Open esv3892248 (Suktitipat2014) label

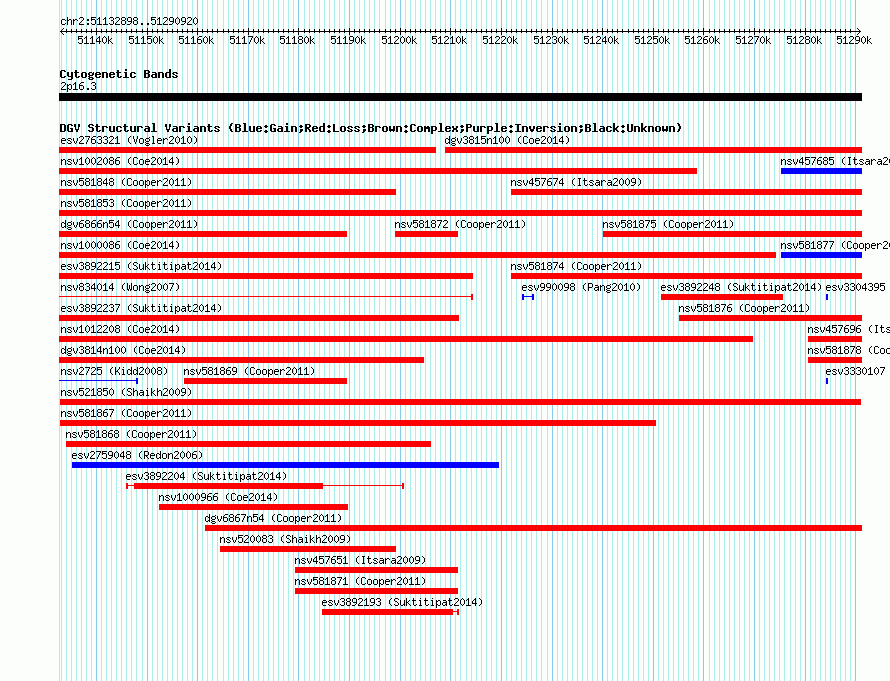click(x=741, y=287)
